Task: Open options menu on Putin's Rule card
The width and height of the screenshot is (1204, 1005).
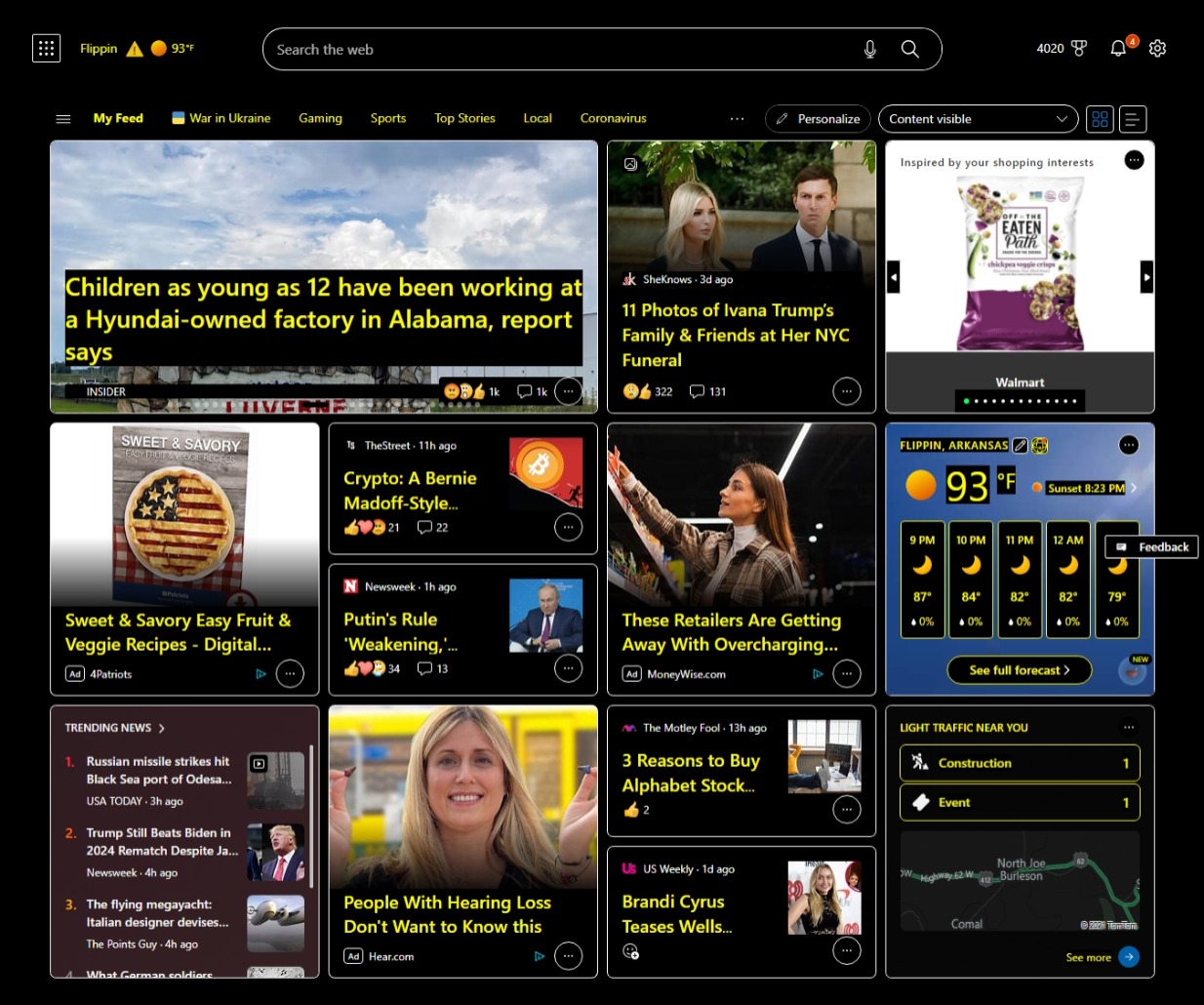Action: 568,668
